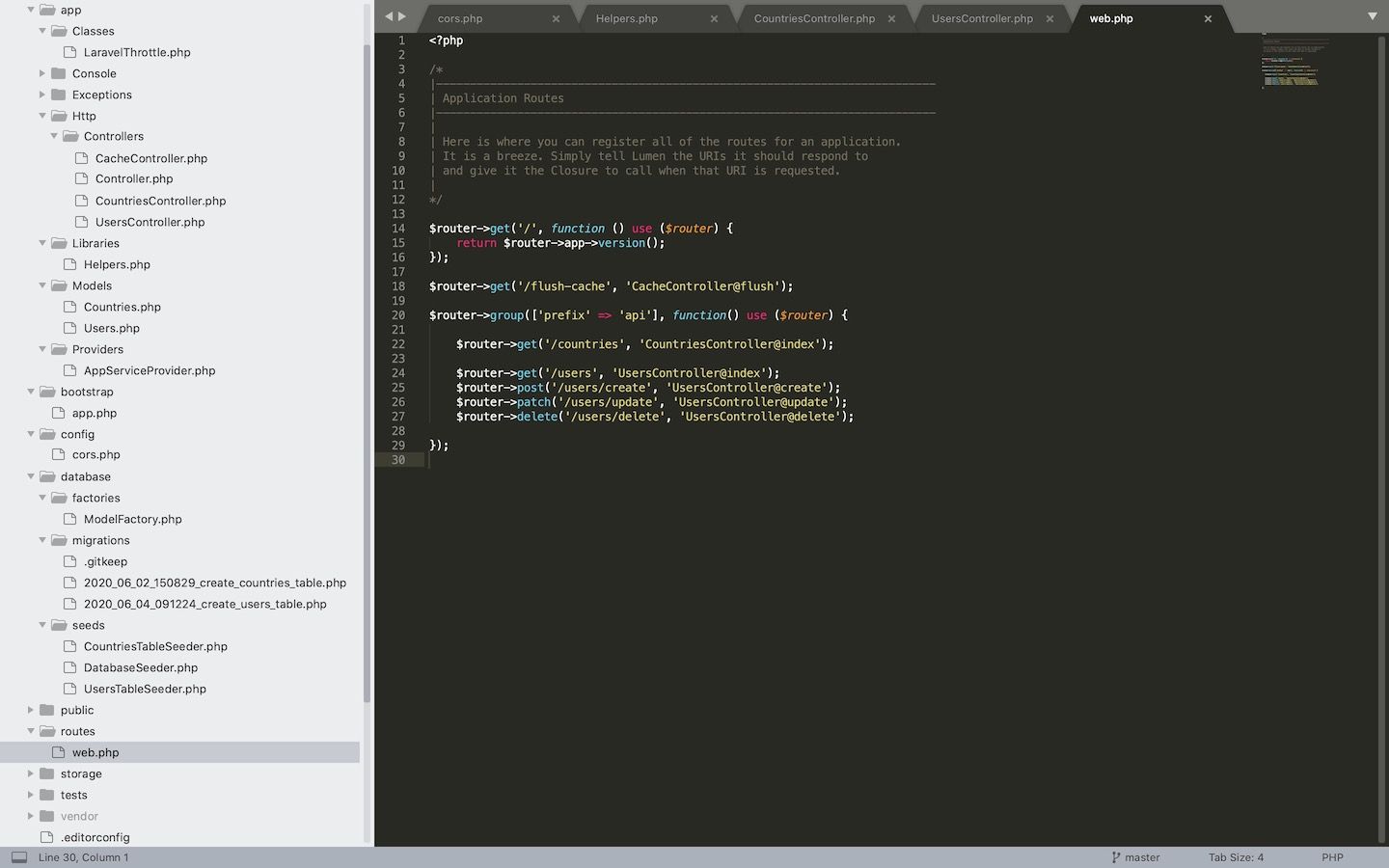
Task: Open CacheController.php file in sidebar
Action: (151, 158)
